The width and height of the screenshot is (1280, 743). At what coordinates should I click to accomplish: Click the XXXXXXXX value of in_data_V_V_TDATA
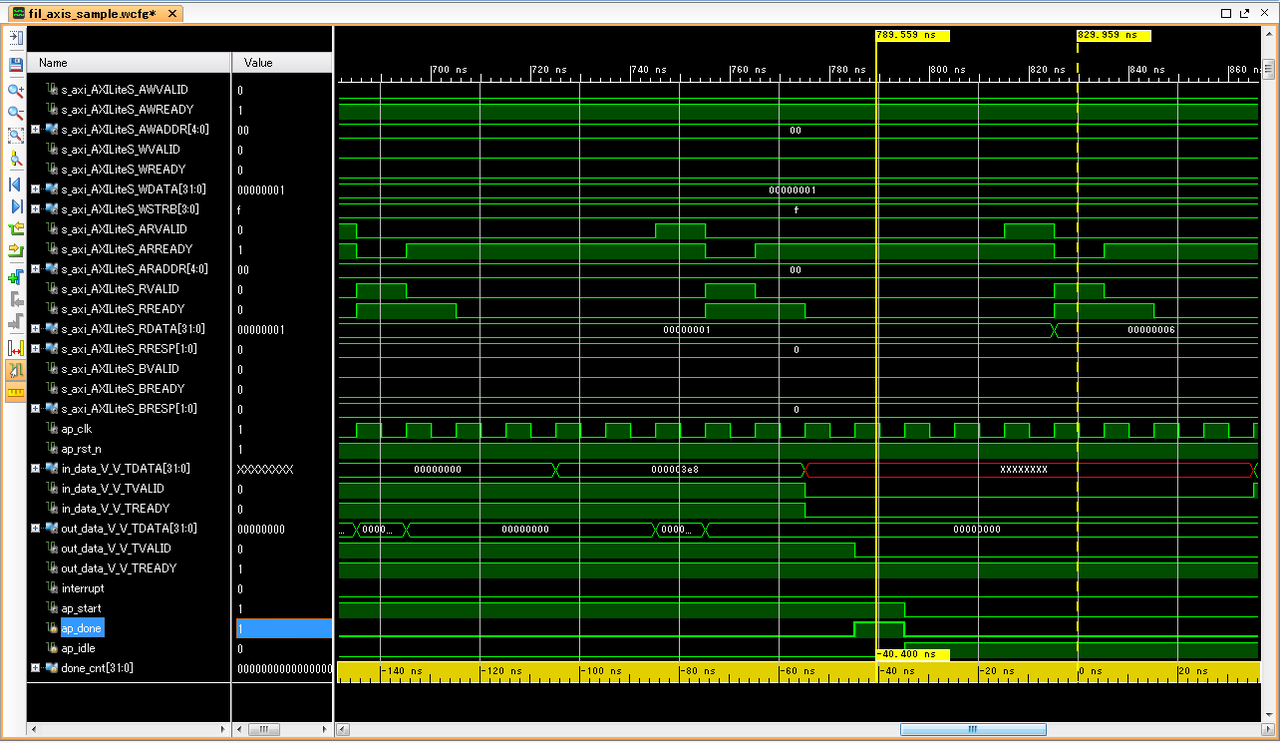pos(265,469)
